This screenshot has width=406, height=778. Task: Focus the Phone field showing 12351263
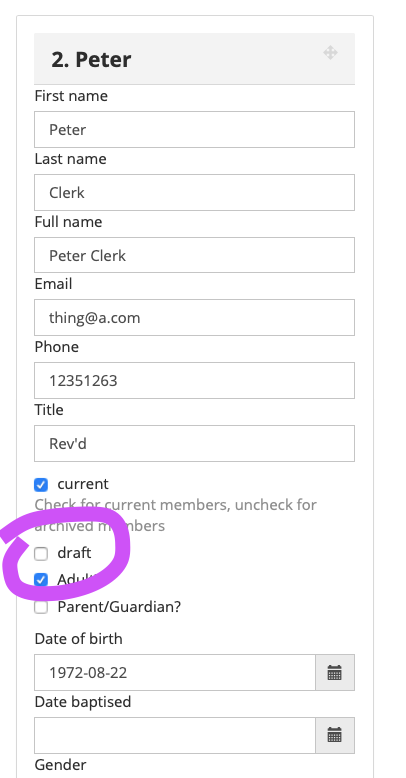click(195, 381)
